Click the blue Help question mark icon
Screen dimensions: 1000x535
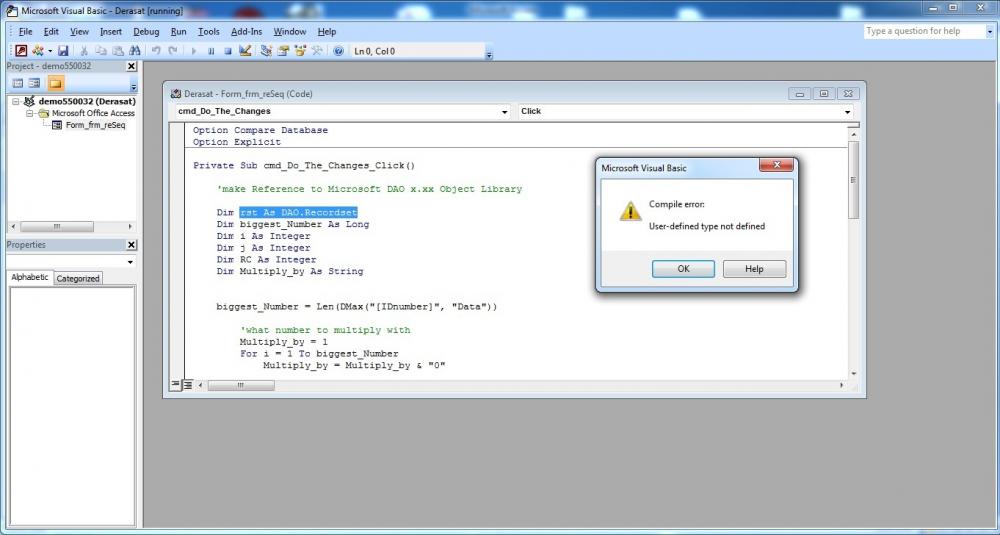pyautogui.click(x=339, y=51)
